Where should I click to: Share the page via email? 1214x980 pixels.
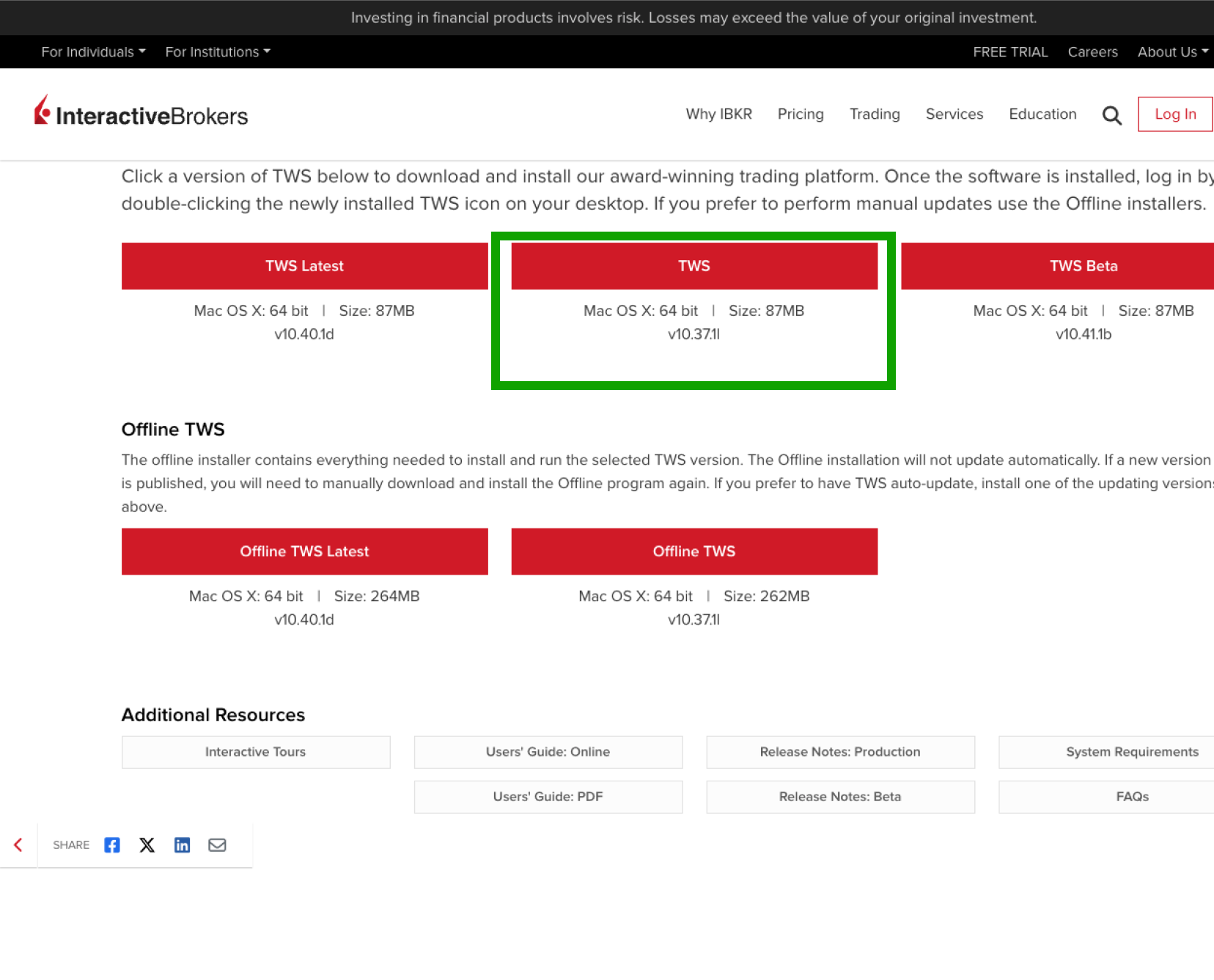[x=217, y=844]
